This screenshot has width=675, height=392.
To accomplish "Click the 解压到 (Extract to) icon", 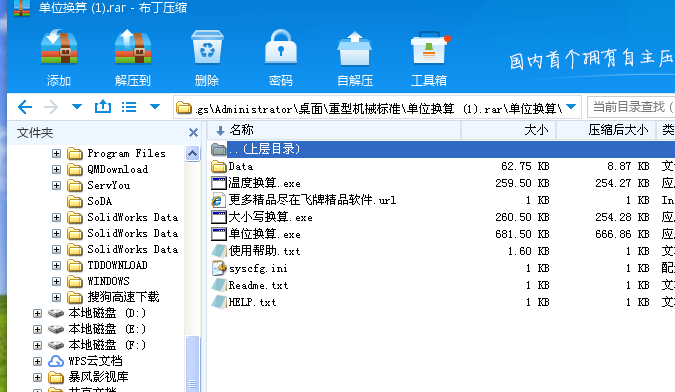I will point(133,47).
